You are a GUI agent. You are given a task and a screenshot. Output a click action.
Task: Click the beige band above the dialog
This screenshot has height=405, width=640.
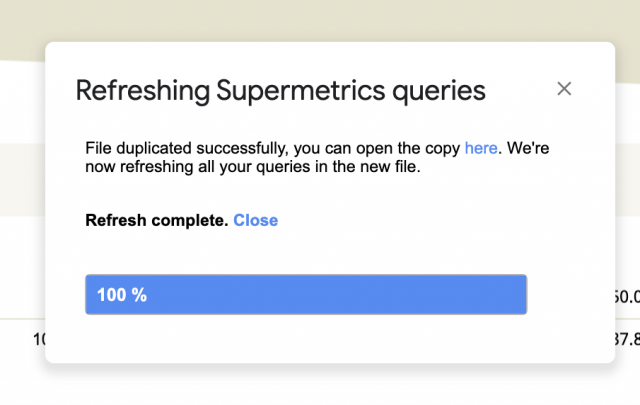pos(320,20)
